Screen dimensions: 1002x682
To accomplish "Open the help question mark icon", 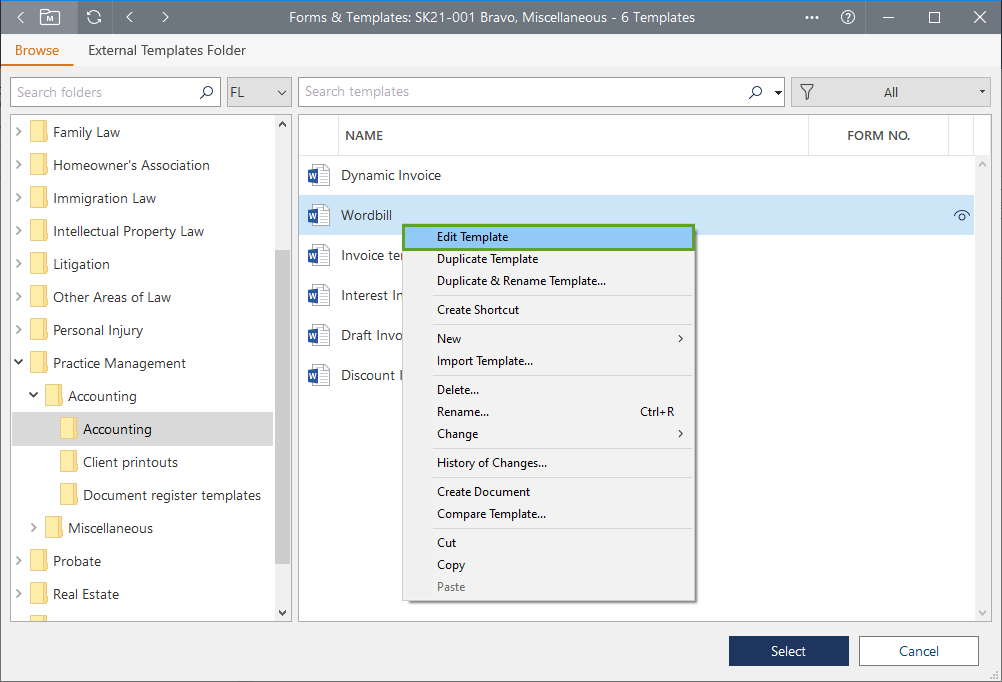I will pyautogui.click(x=848, y=17).
